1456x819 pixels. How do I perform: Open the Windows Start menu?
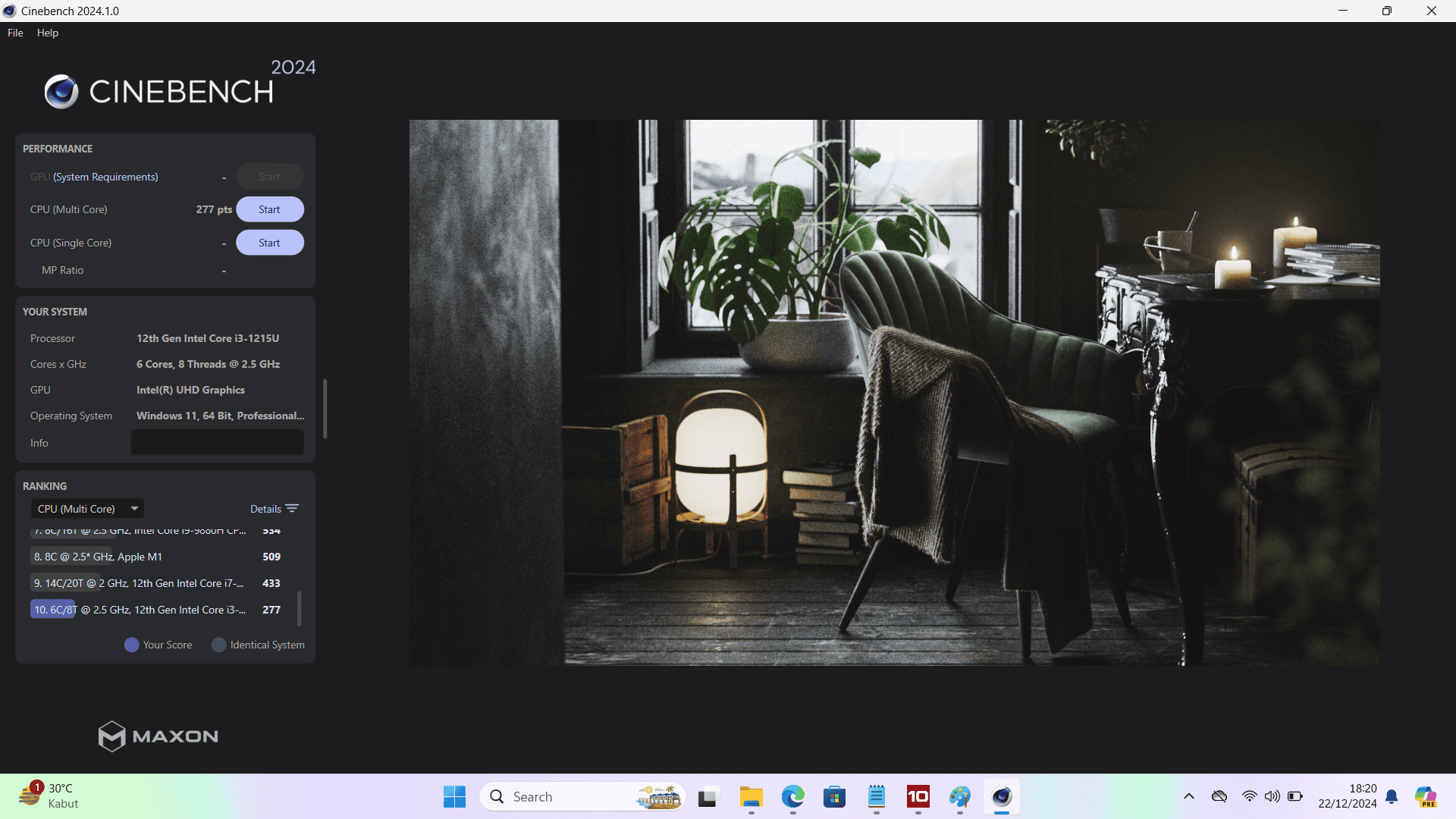tap(454, 797)
